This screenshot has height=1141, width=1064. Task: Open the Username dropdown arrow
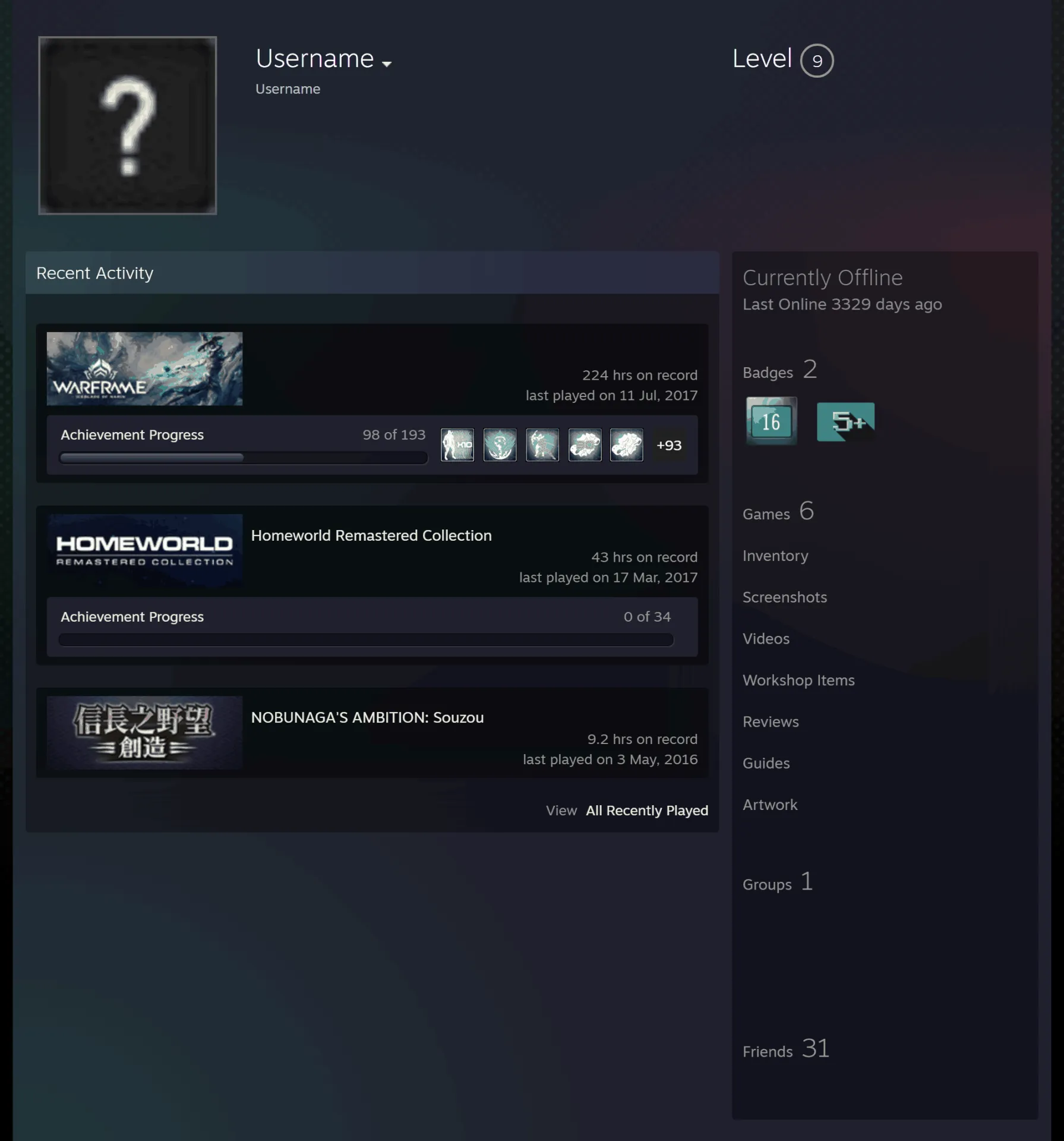pos(387,64)
